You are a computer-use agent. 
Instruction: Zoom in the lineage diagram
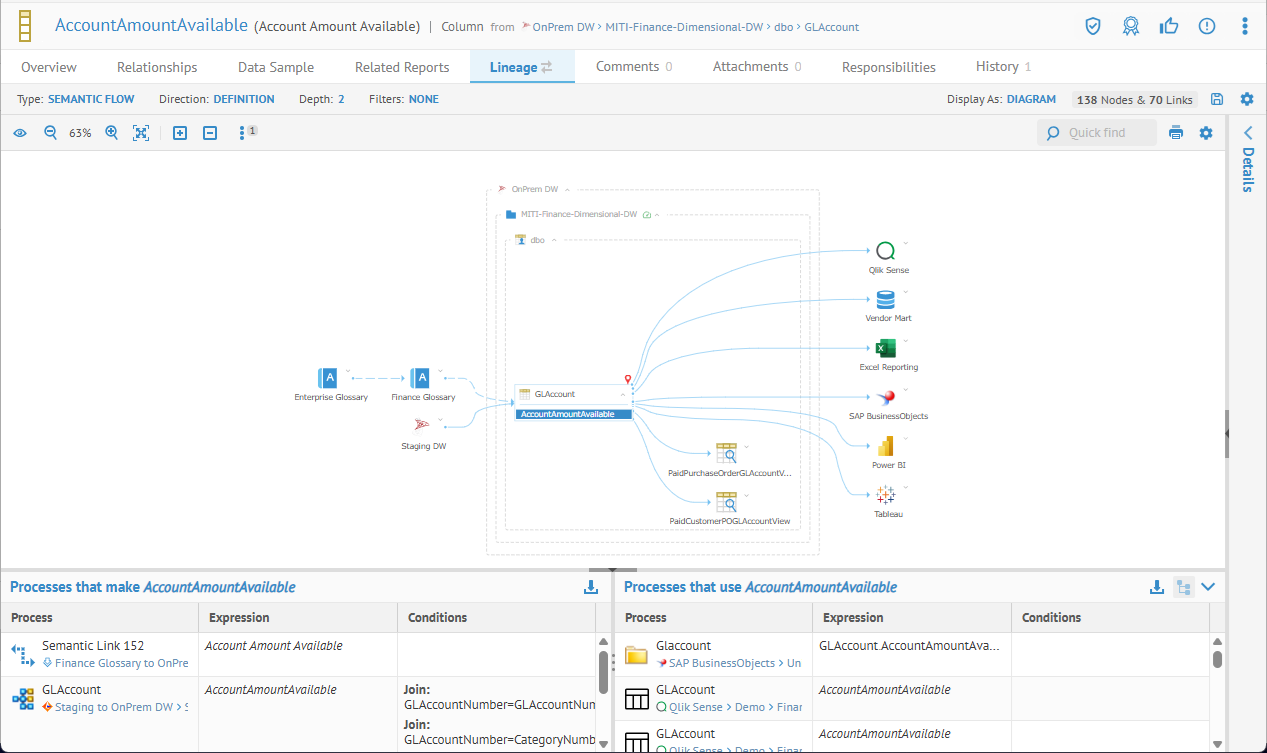click(x=111, y=133)
